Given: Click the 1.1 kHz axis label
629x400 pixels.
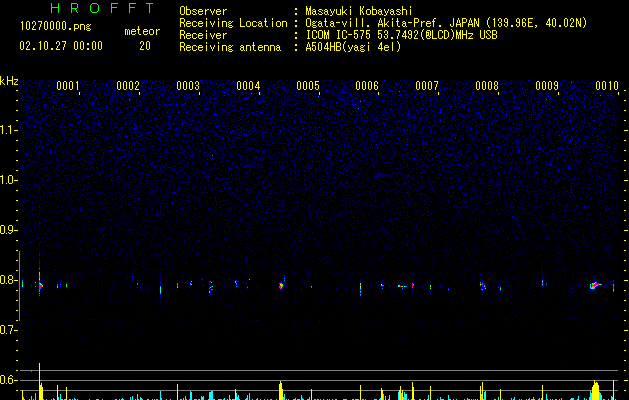Looking at the screenshot, I should point(9,130).
